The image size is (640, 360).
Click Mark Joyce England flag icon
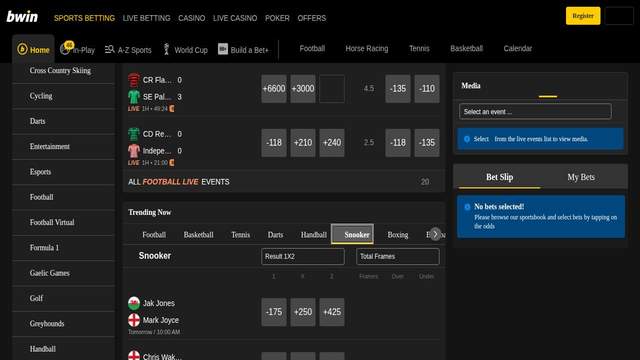pyautogui.click(x=134, y=320)
